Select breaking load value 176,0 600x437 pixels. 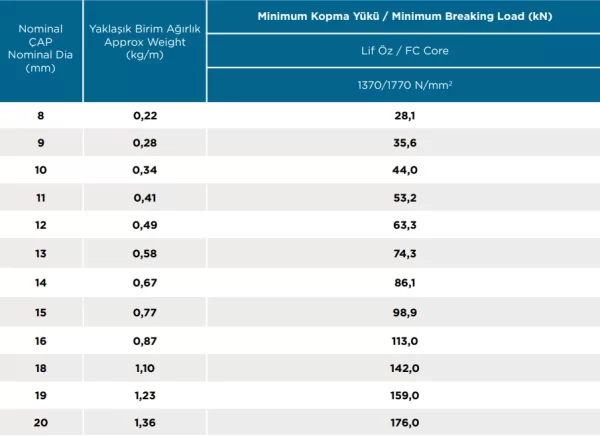(x=405, y=422)
